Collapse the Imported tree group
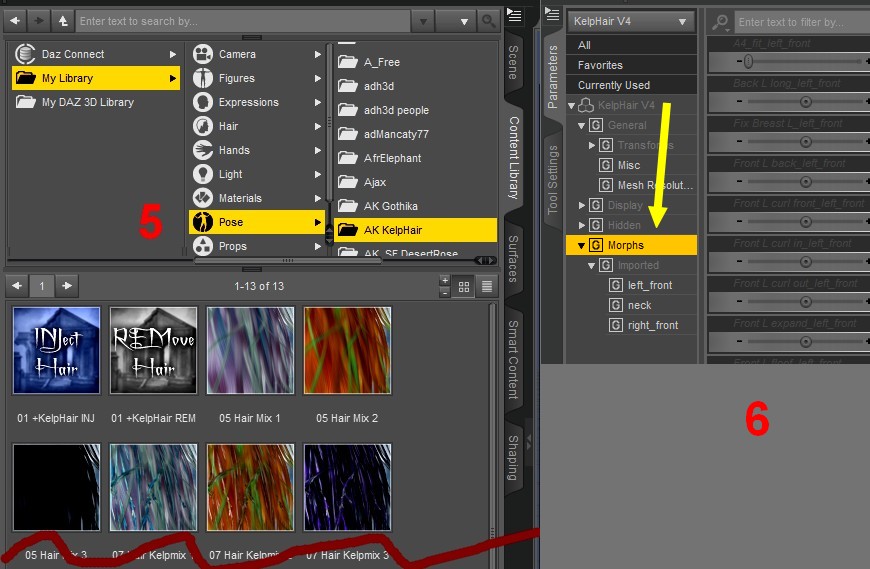The height and width of the screenshot is (569, 870). (591, 265)
